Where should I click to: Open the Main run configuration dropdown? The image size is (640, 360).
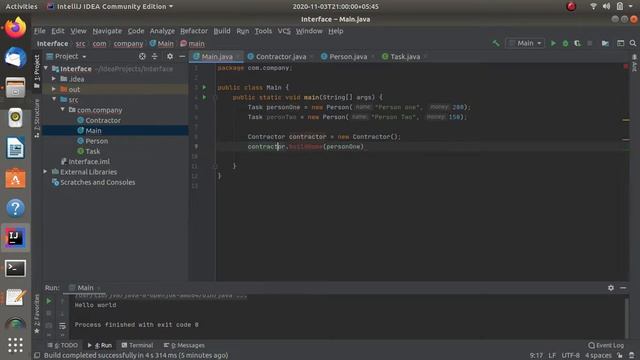(x=525, y=43)
